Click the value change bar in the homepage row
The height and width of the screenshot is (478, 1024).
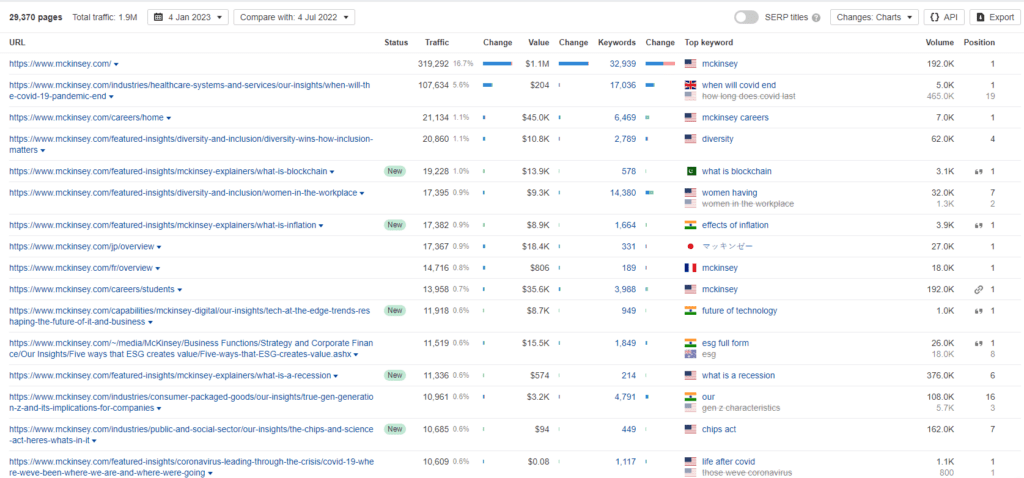coord(574,64)
